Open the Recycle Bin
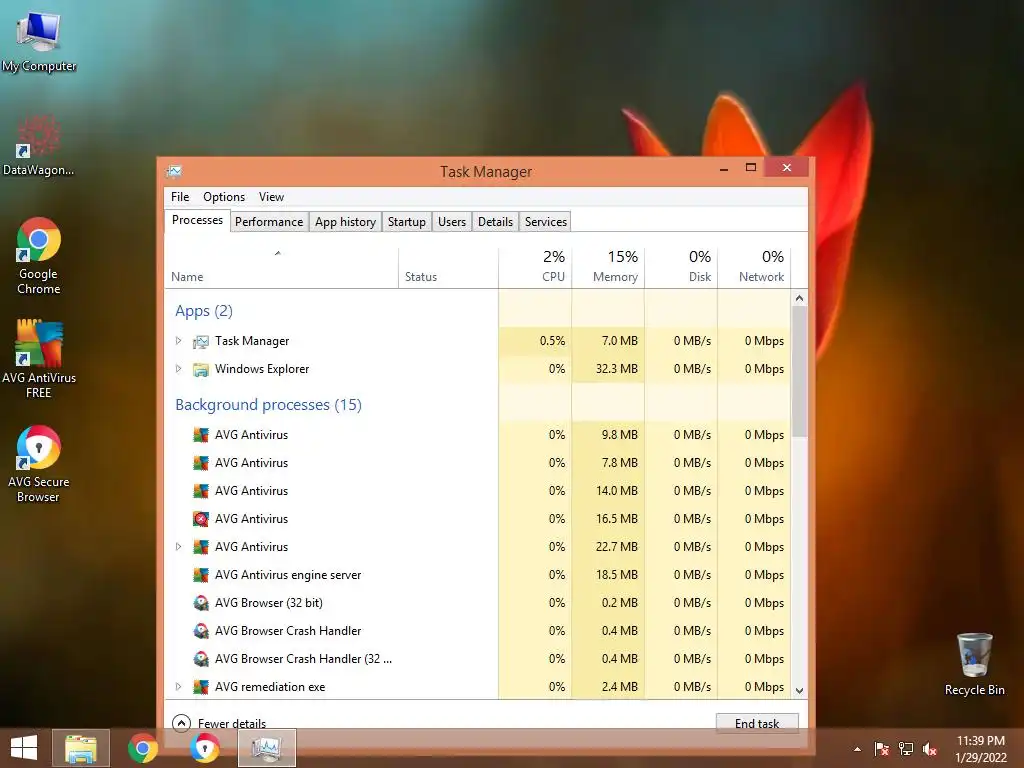This screenshot has height=768, width=1024. coord(974,664)
